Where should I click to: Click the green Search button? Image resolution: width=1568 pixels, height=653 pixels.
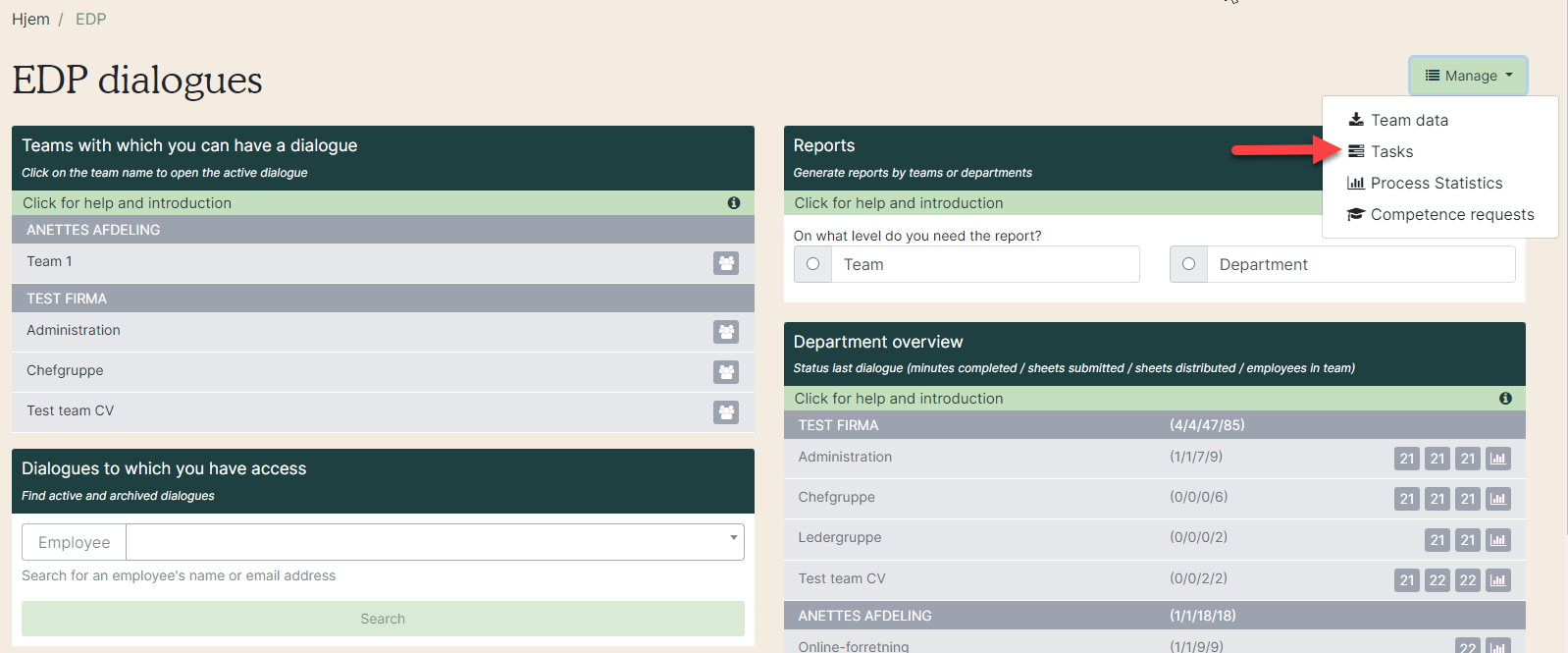383,619
